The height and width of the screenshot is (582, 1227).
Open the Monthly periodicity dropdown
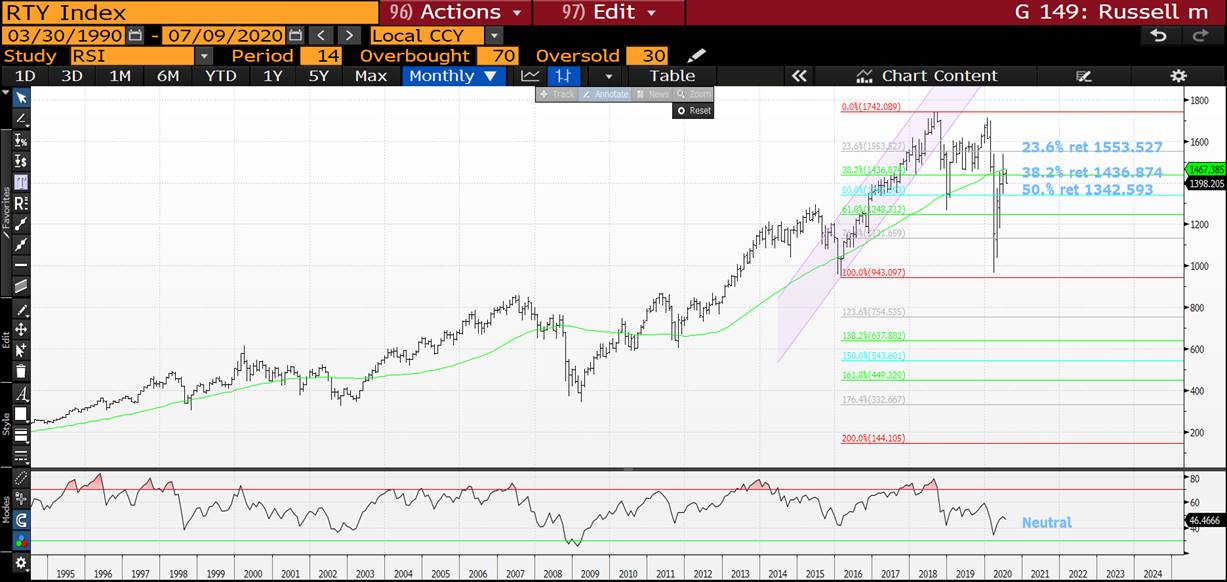pyautogui.click(x=453, y=76)
